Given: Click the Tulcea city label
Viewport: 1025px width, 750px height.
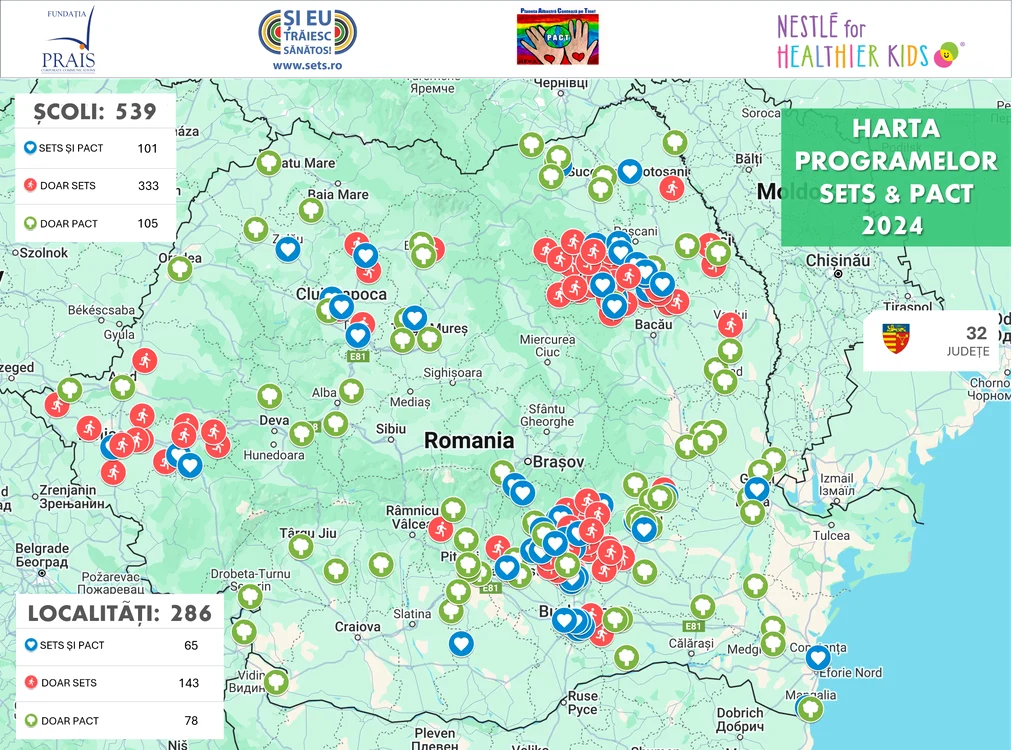Looking at the screenshot, I should coord(831,535).
